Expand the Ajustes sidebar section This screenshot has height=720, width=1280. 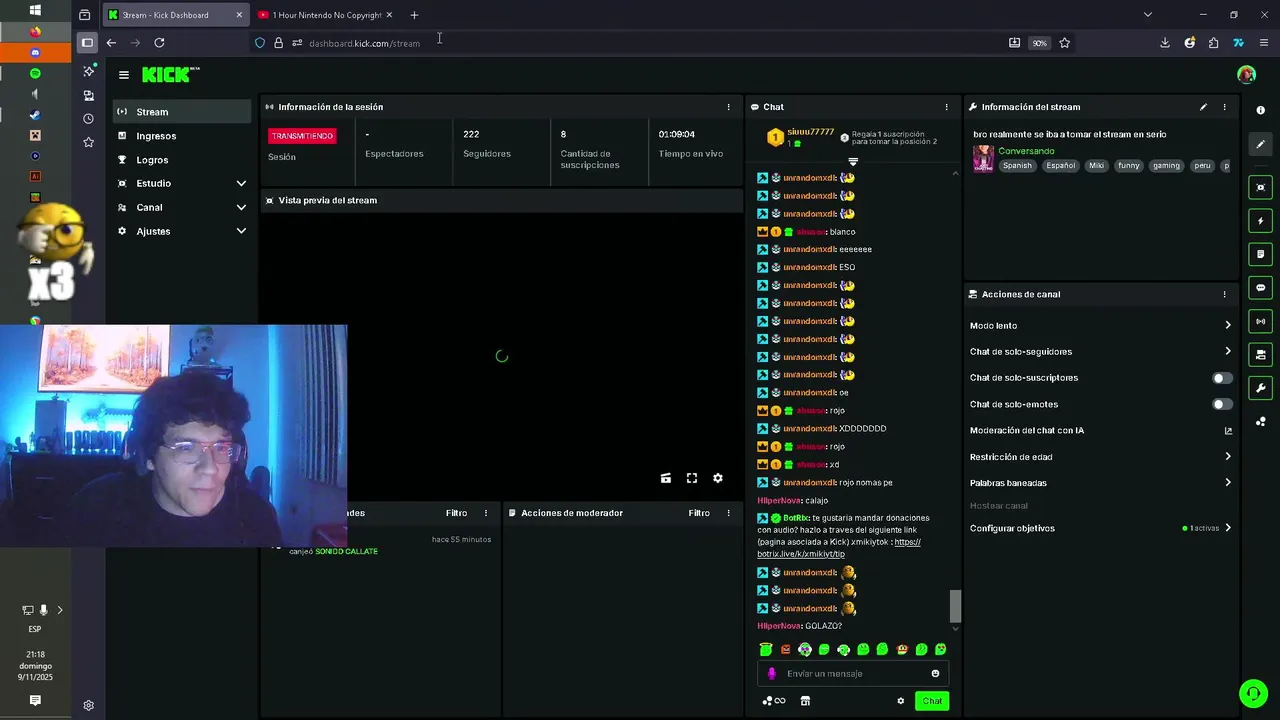click(183, 231)
